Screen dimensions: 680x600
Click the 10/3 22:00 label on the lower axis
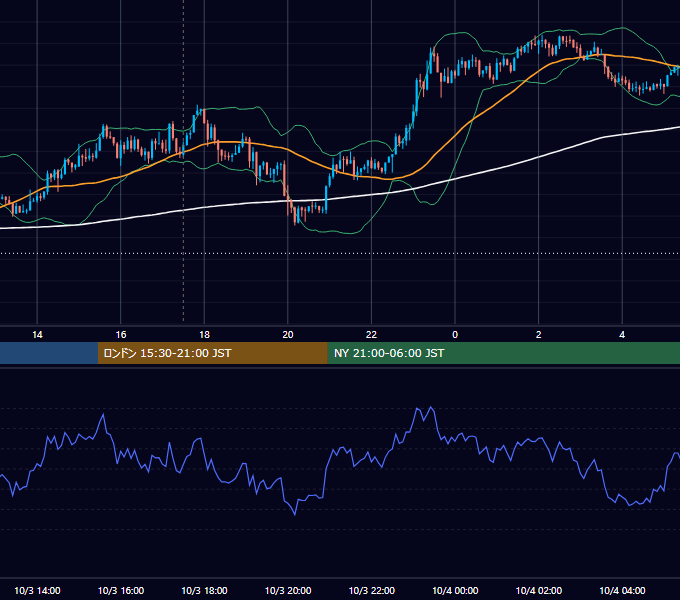pyautogui.click(x=372, y=590)
